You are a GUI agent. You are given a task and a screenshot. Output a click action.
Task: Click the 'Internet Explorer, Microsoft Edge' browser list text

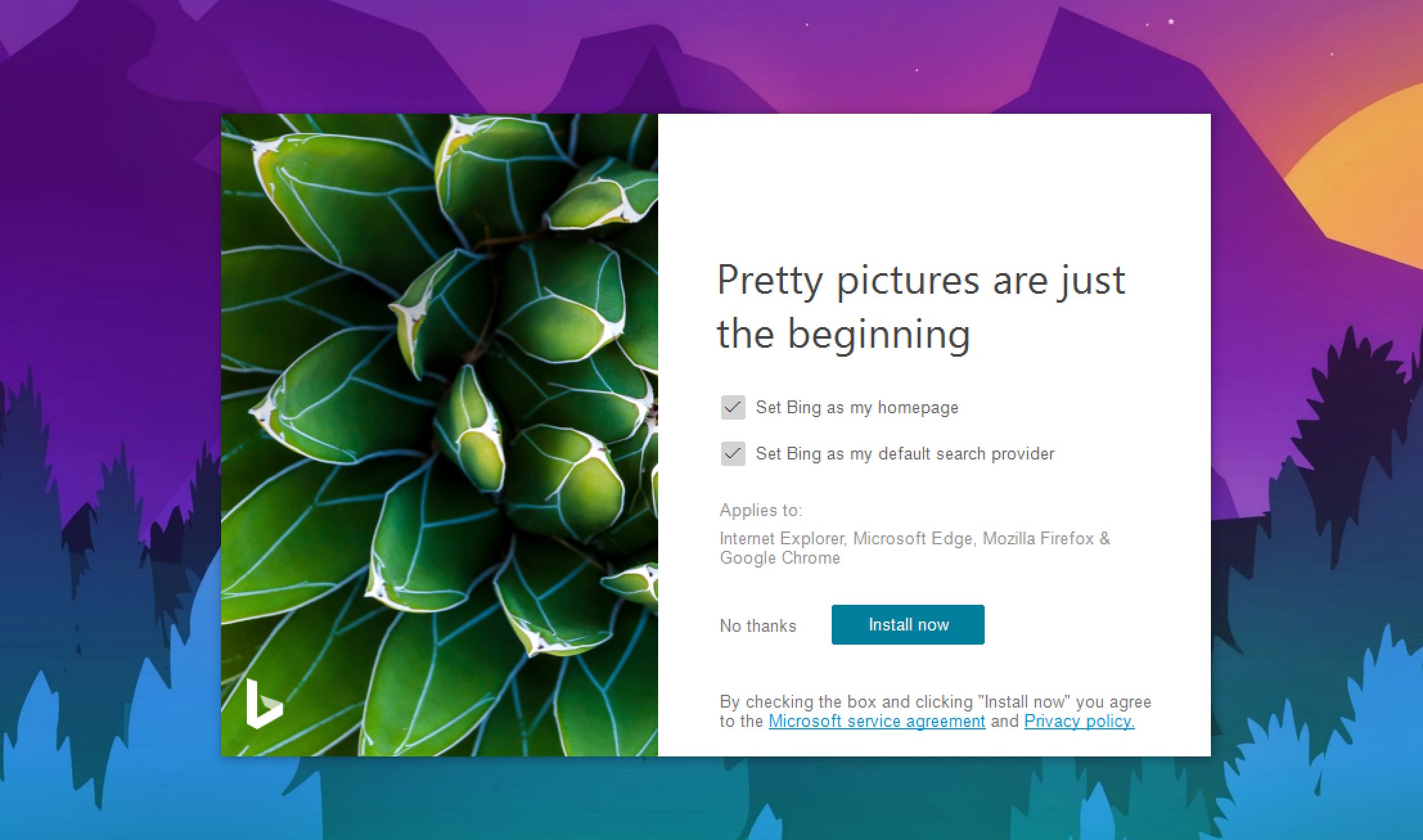pos(915,548)
